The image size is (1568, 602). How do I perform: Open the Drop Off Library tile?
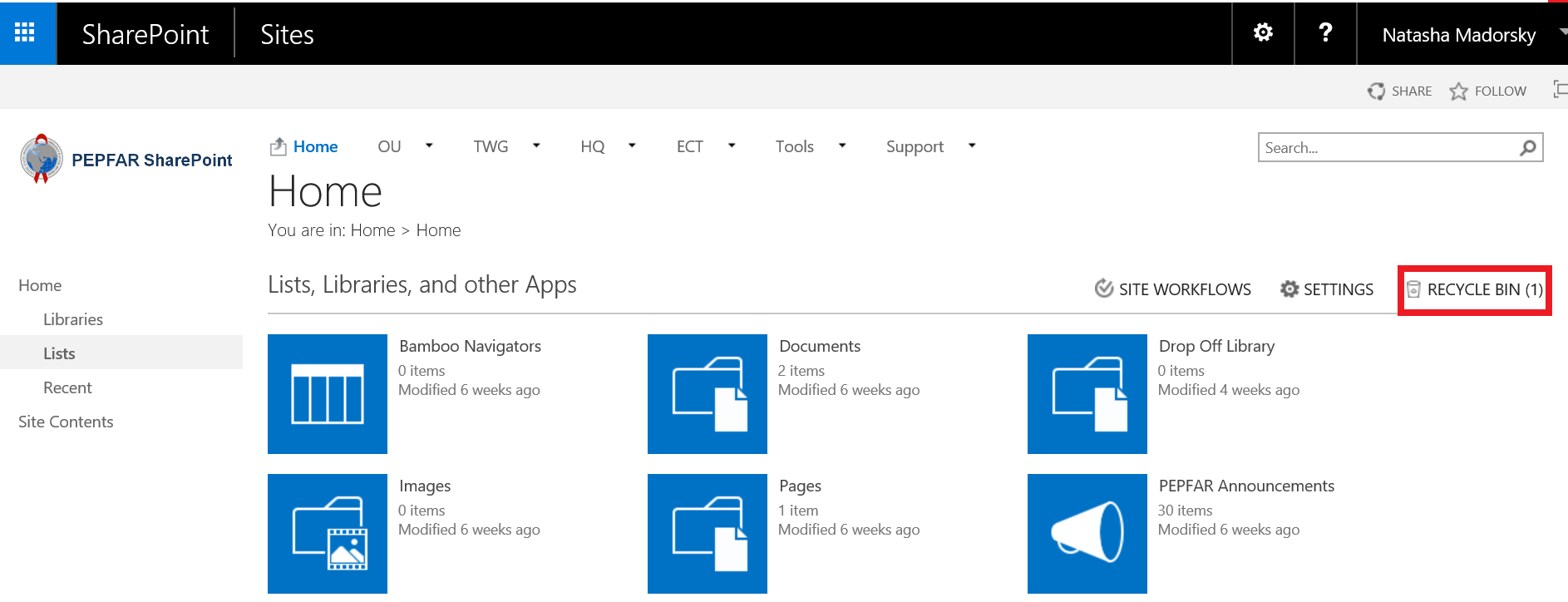click(x=1087, y=394)
